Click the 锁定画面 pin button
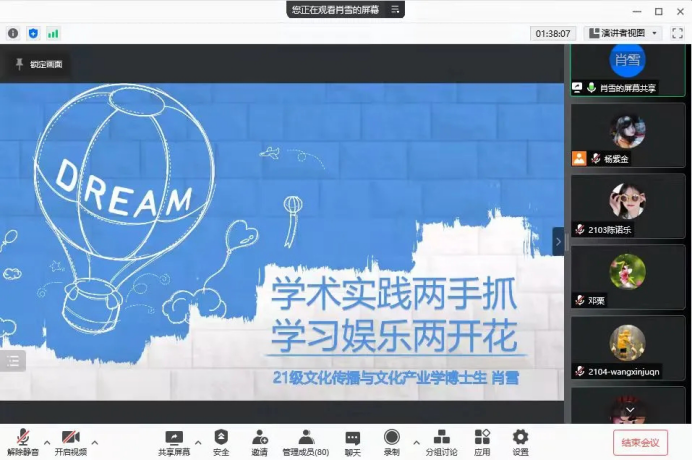Screen dimensions: 692x460 click(39, 64)
